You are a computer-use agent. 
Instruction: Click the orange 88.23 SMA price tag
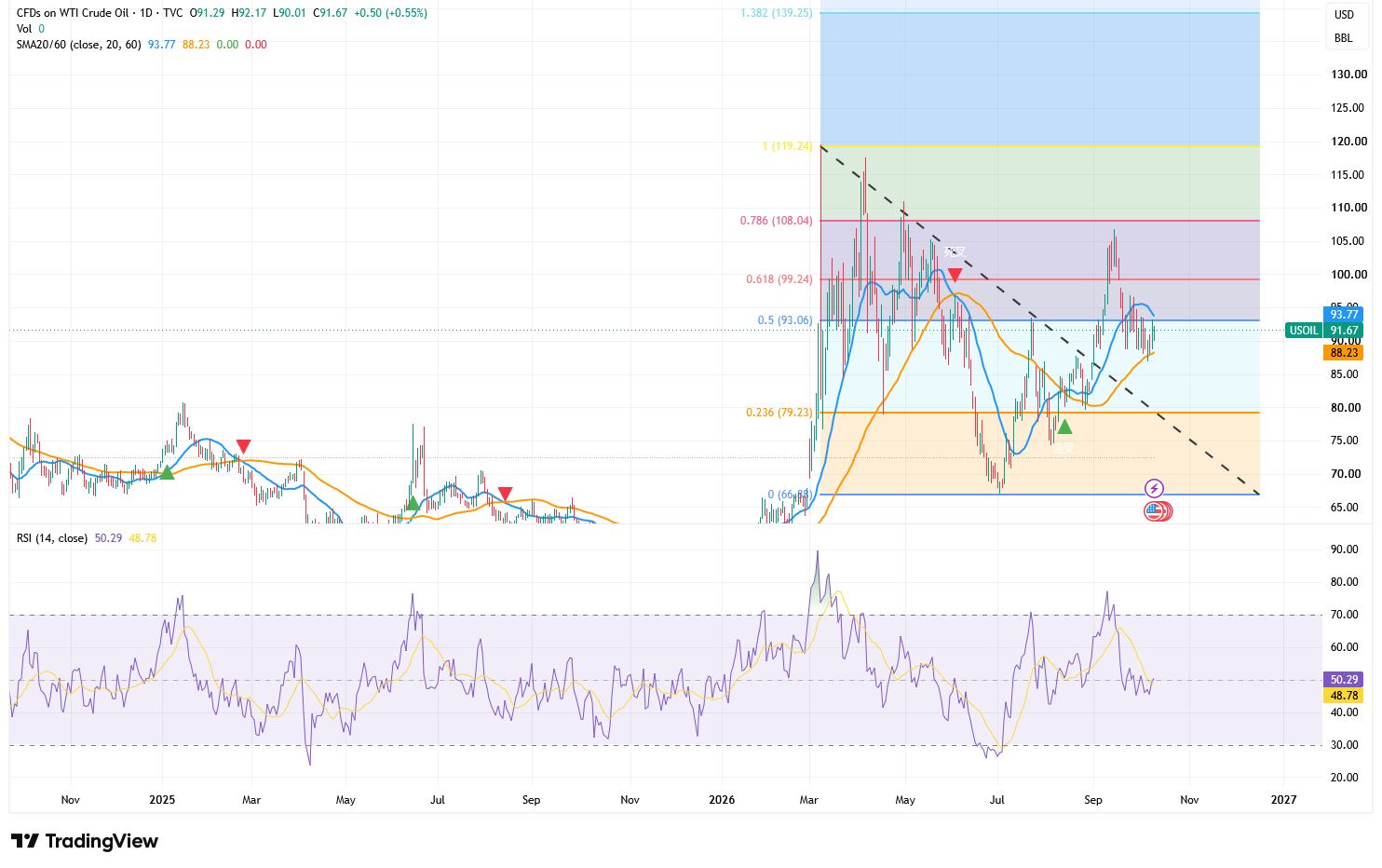pos(1343,353)
